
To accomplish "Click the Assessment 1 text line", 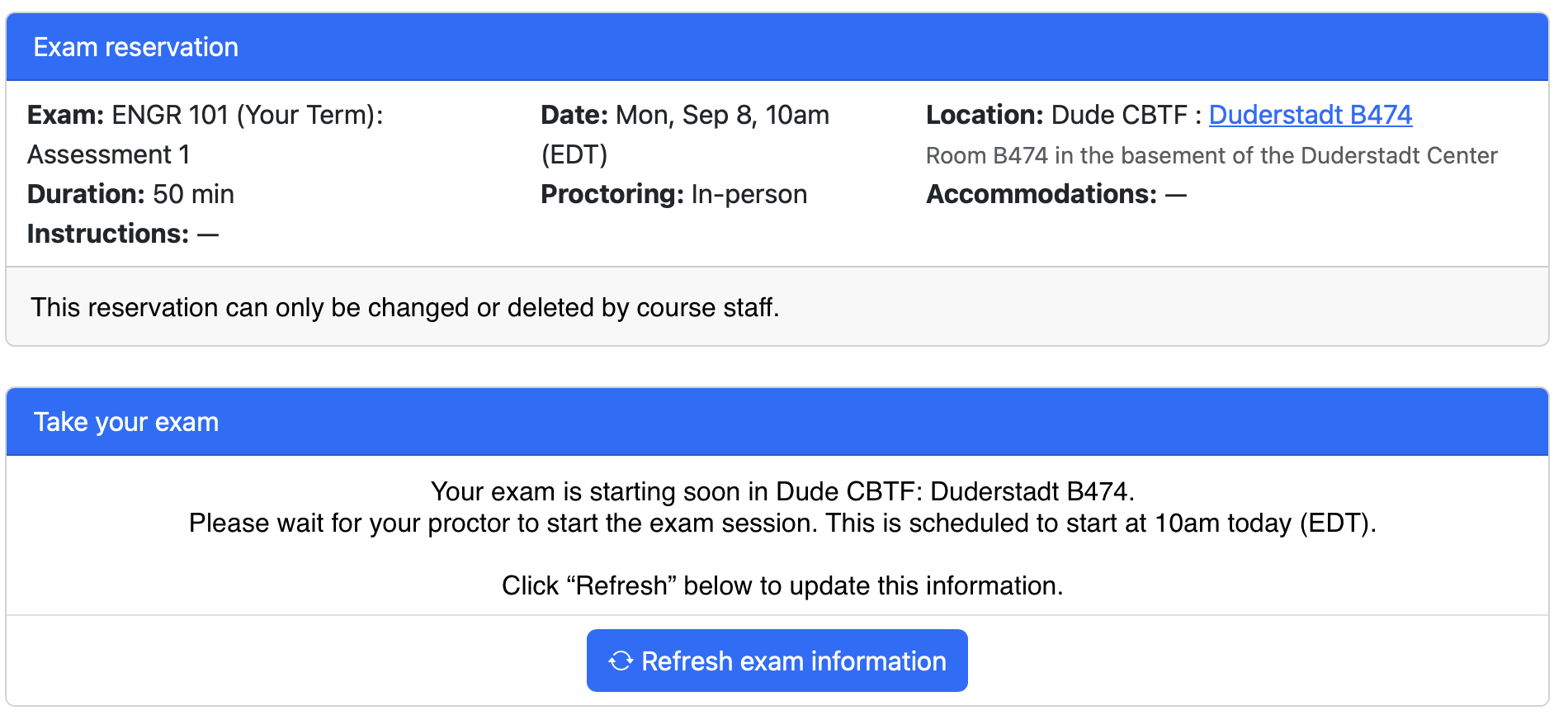I will click(109, 154).
